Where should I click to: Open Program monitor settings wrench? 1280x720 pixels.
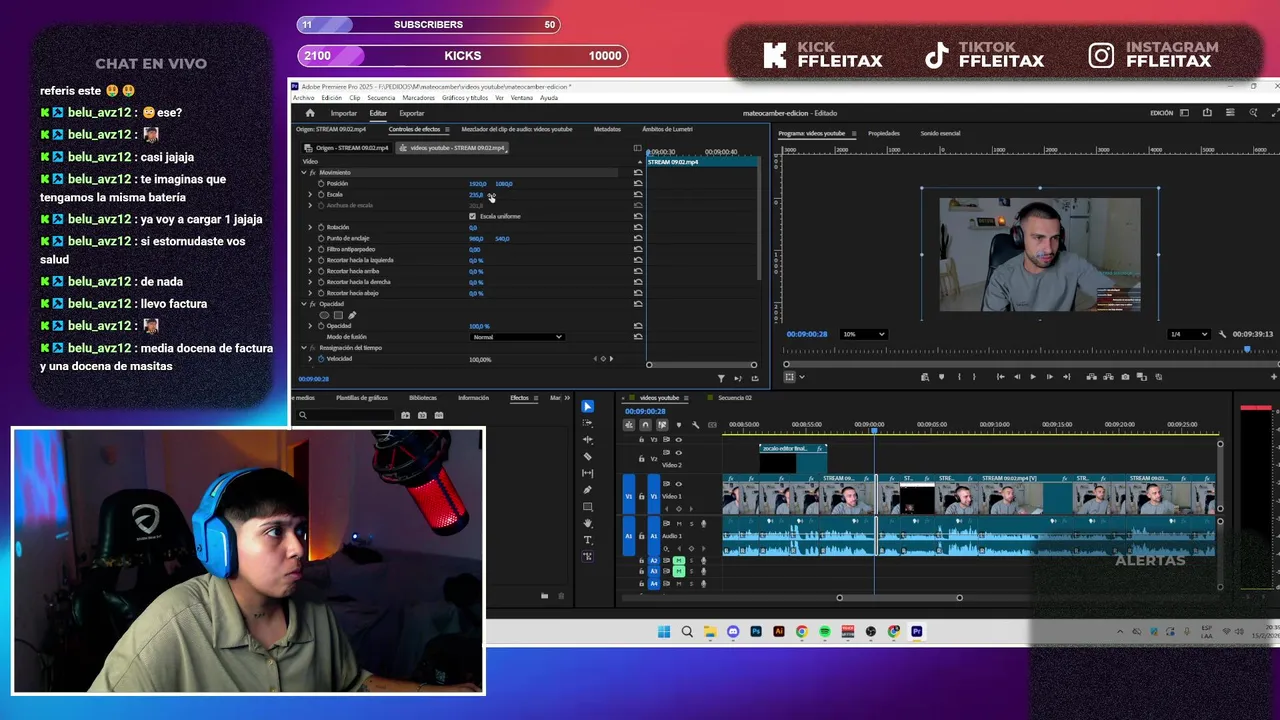coord(1222,334)
